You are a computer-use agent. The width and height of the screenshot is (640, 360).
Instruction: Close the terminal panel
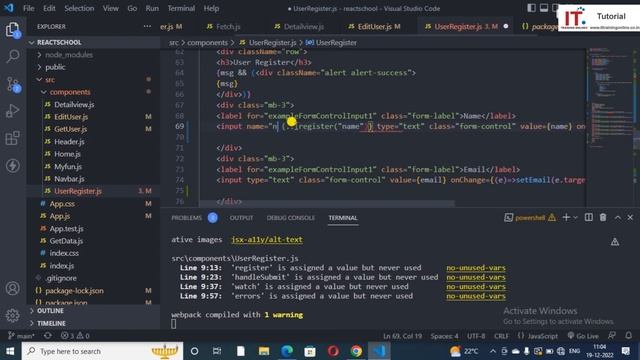tap(630, 218)
